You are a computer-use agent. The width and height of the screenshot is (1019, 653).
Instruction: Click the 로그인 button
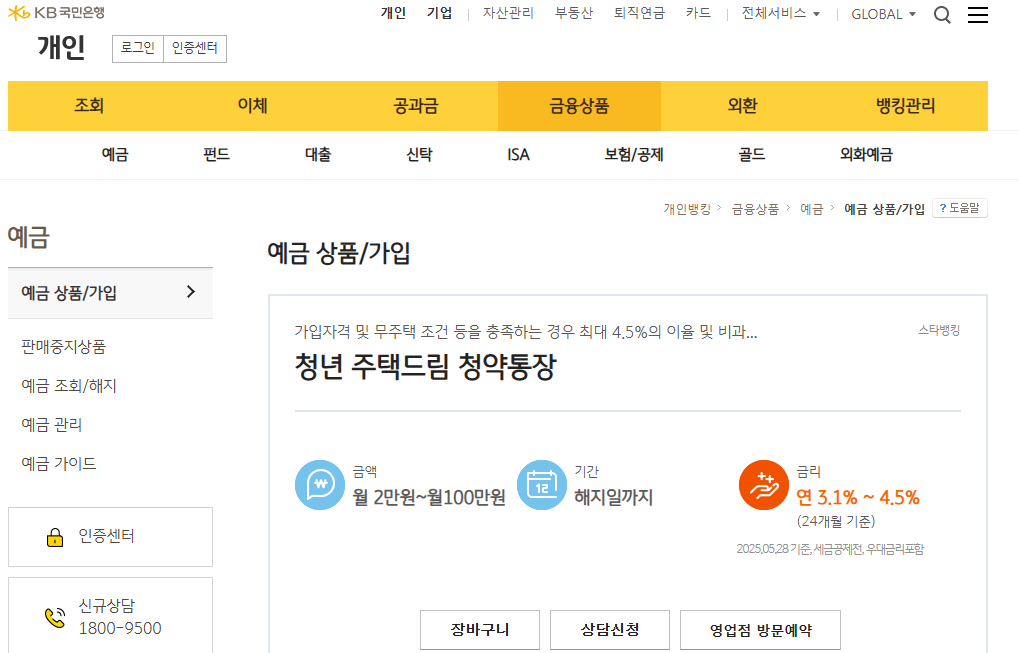coord(138,49)
